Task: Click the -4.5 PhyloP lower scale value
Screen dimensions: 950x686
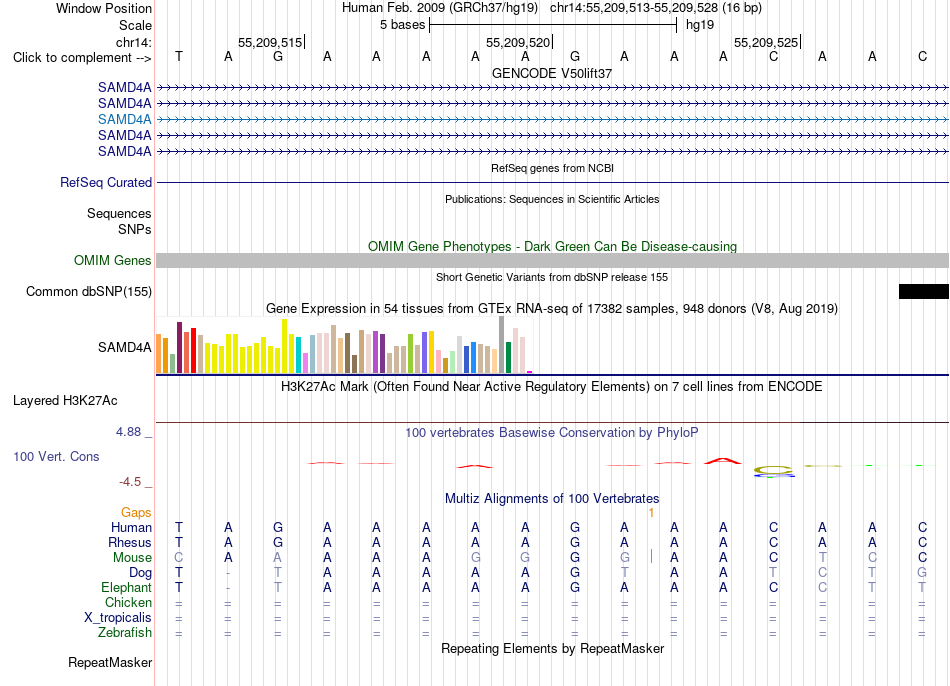Action: (130, 482)
